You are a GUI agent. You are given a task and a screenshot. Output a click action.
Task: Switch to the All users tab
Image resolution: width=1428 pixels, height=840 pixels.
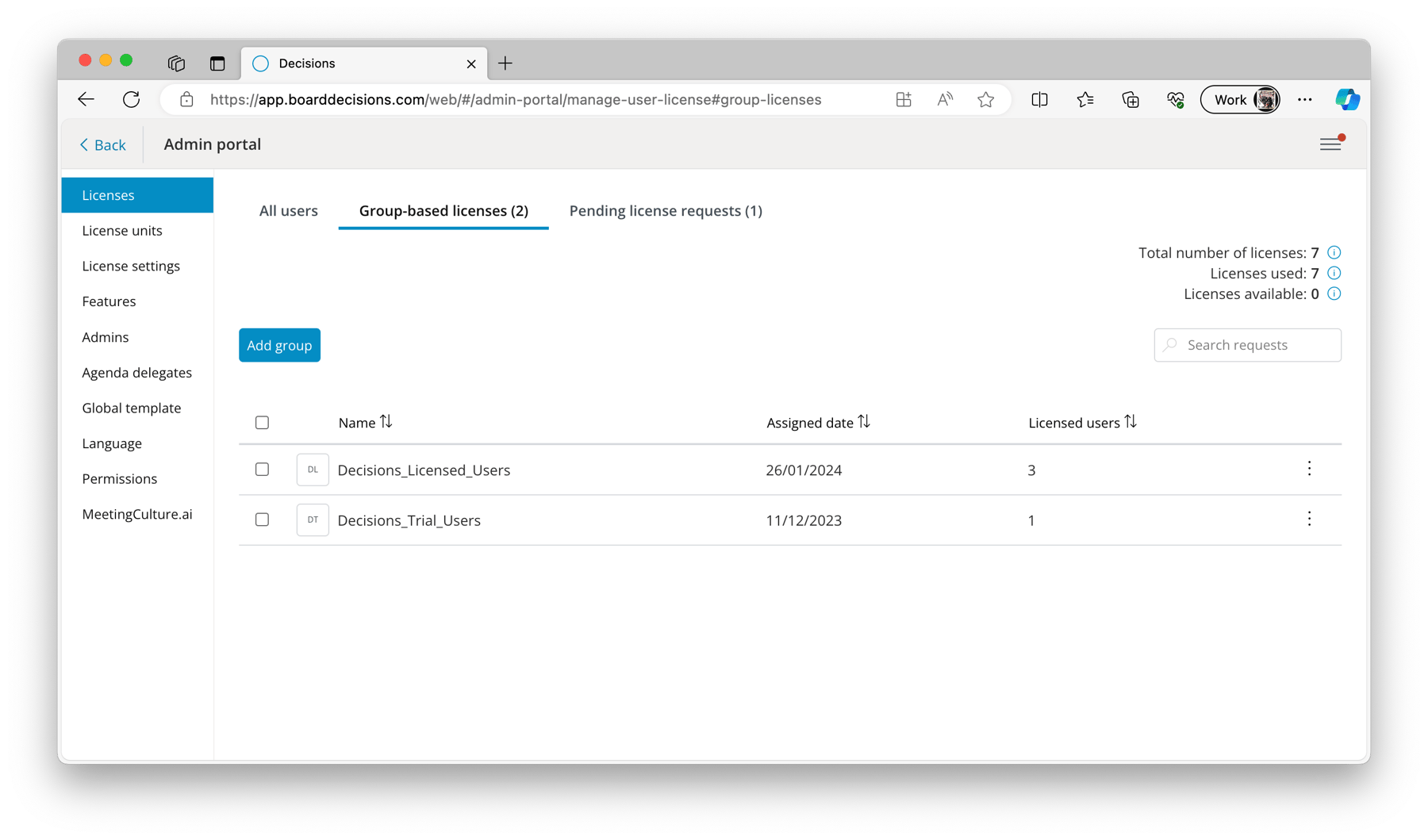point(288,210)
